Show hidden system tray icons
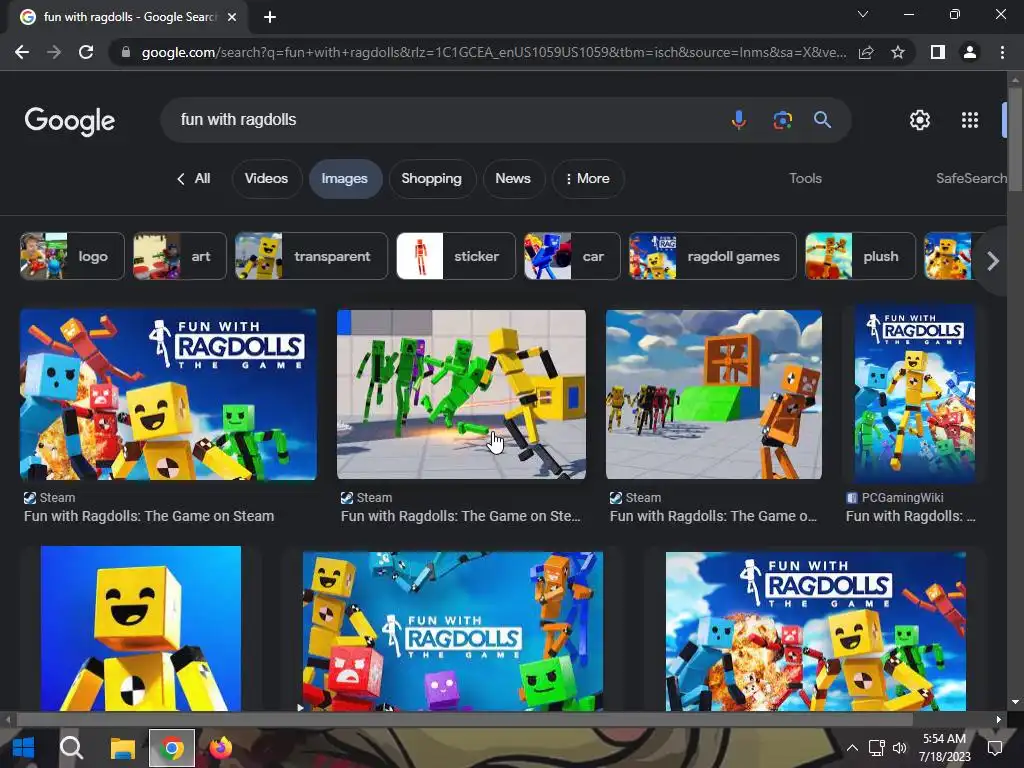1024x768 pixels. [852, 748]
